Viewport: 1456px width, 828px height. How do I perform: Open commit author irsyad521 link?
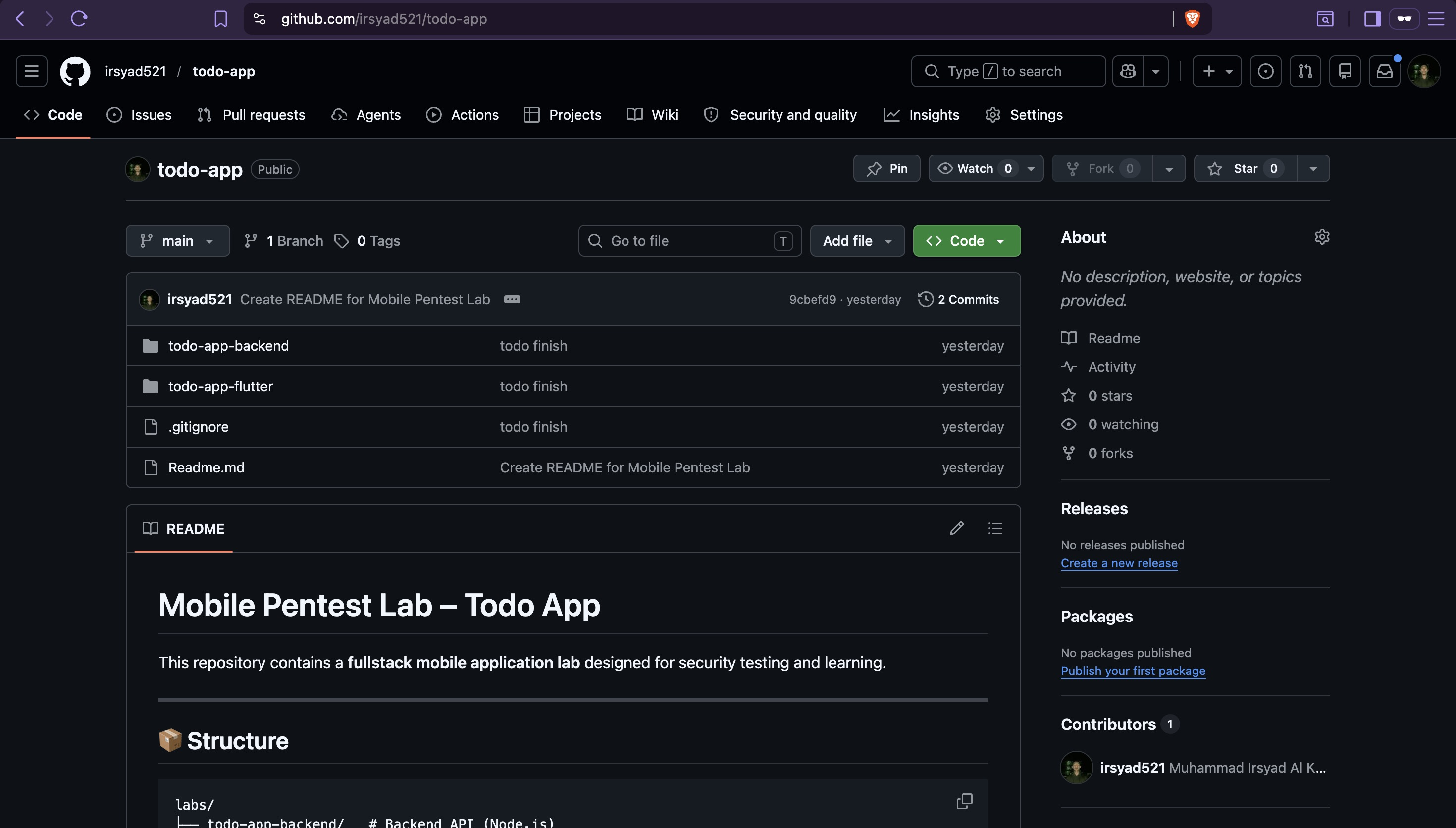[200, 299]
